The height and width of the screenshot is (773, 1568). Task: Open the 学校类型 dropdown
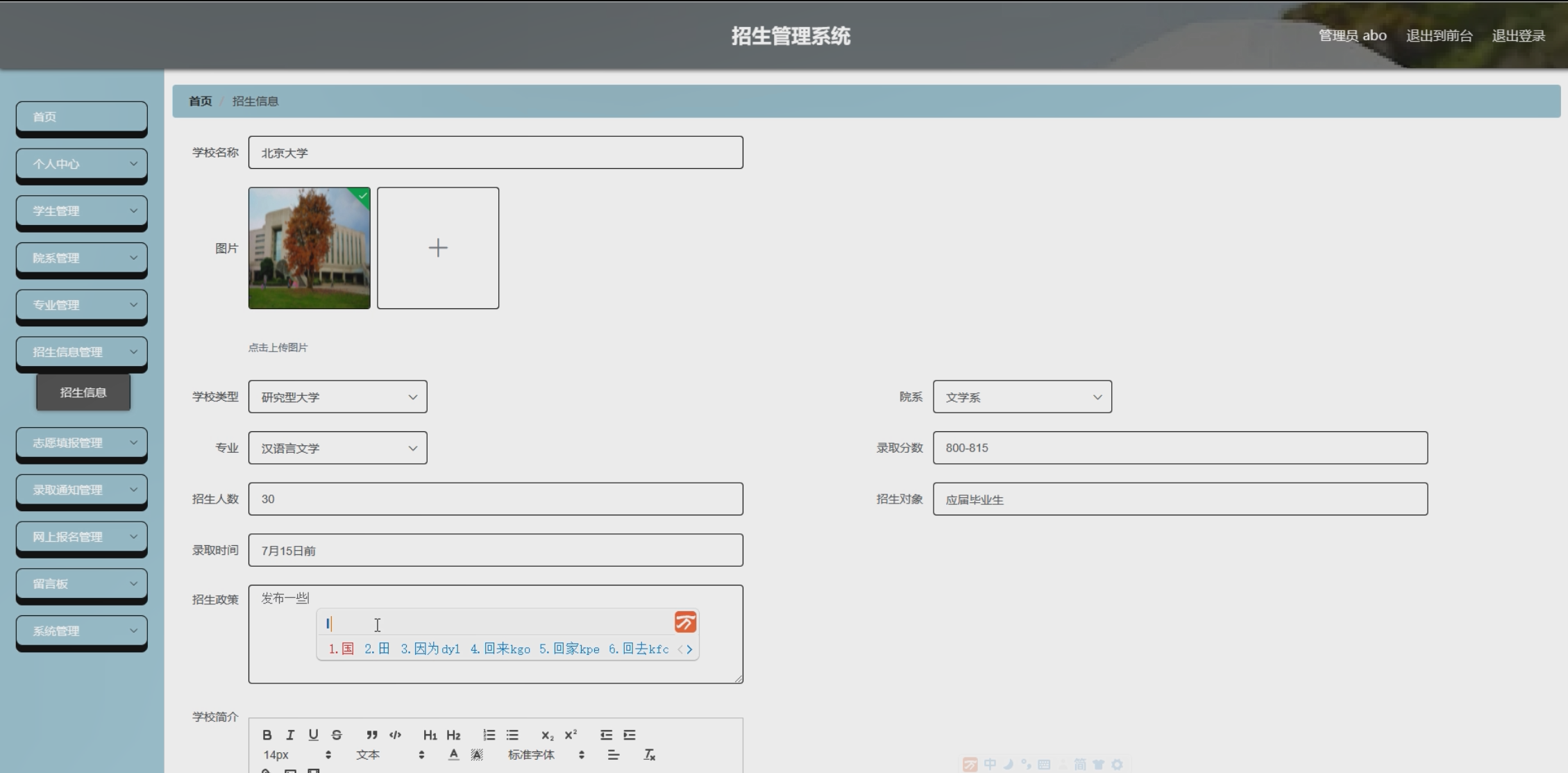[337, 397]
